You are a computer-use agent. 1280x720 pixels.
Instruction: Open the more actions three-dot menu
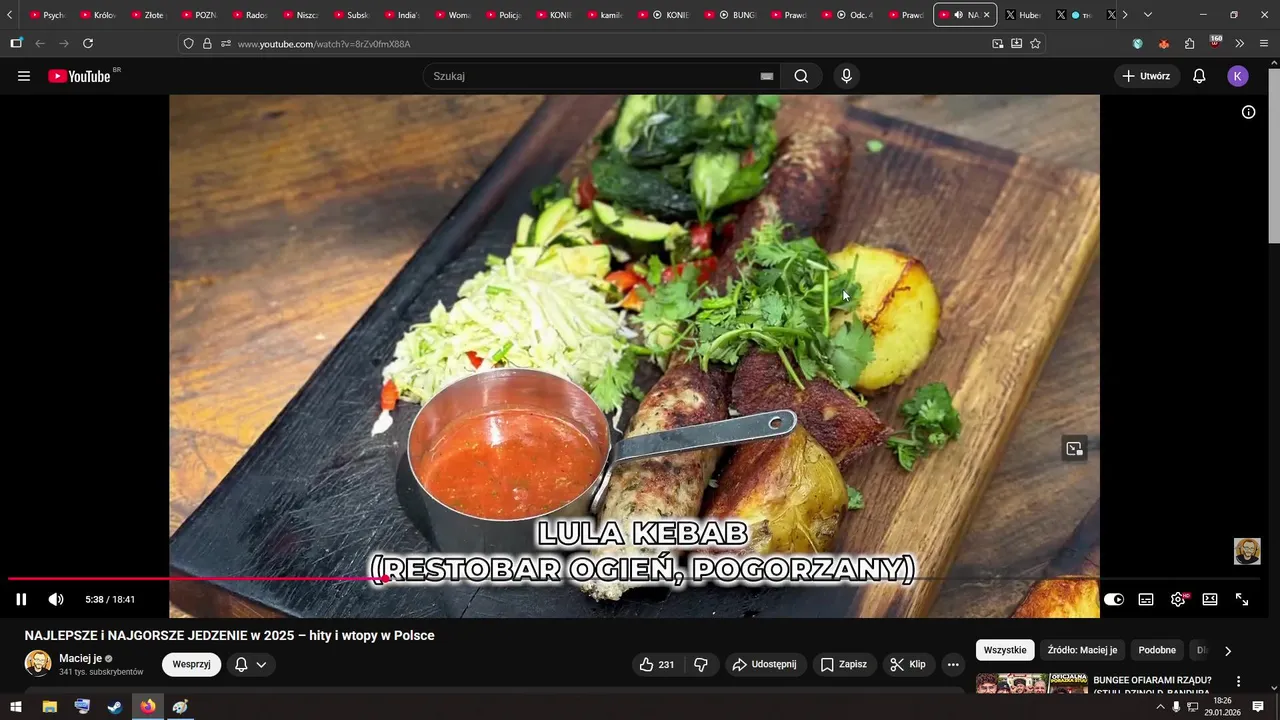pos(953,664)
